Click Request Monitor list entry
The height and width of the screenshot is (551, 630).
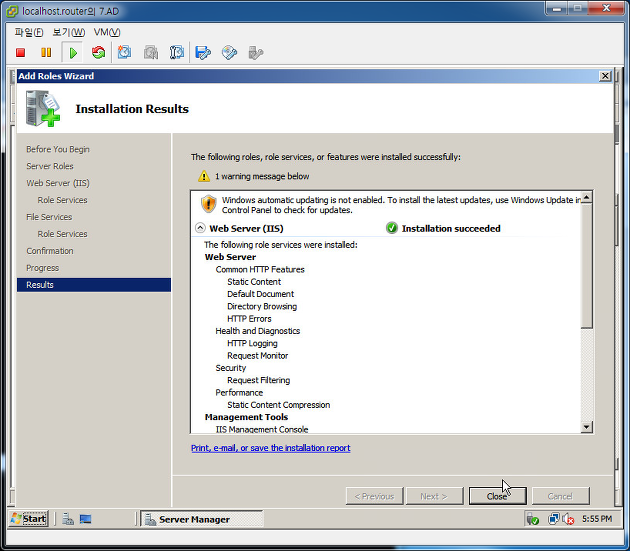(258, 356)
